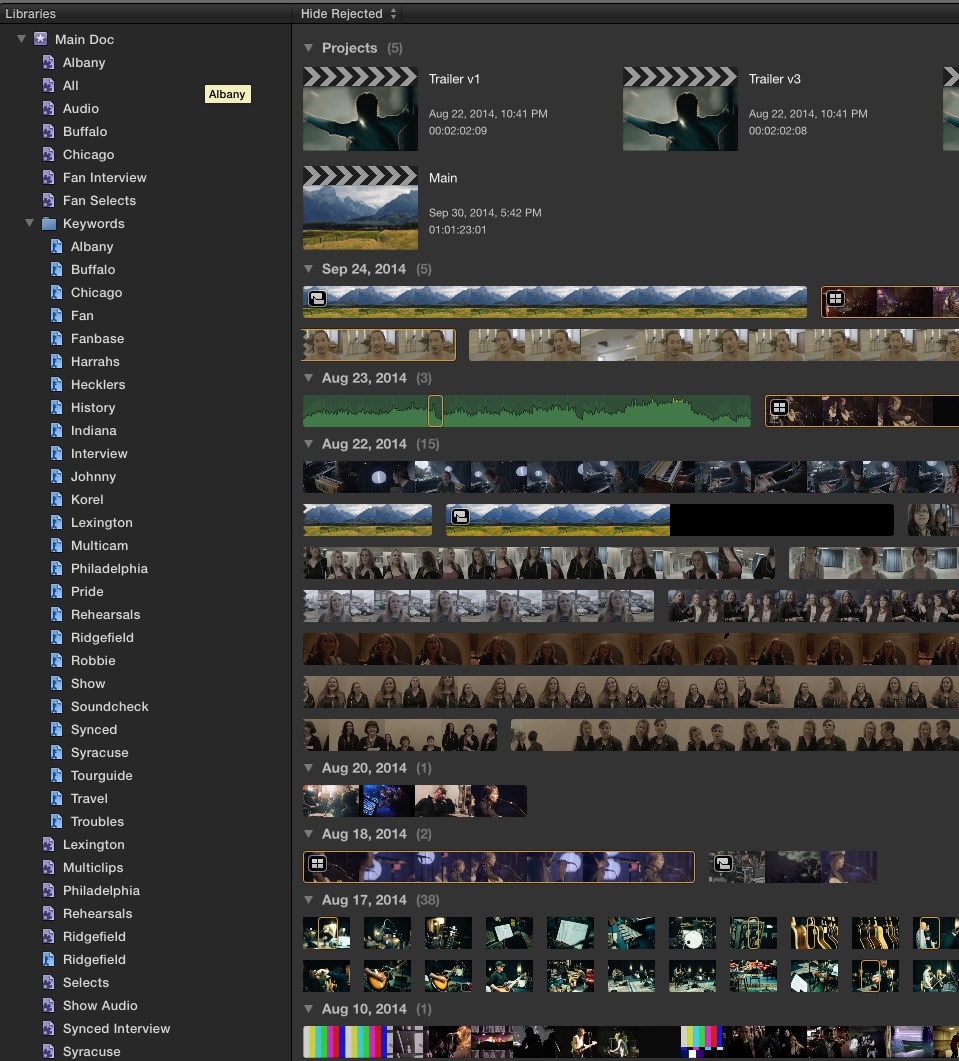Select the Show keyword collection
Image resolution: width=959 pixels, height=1061 pixels.
tap(88, 683)
